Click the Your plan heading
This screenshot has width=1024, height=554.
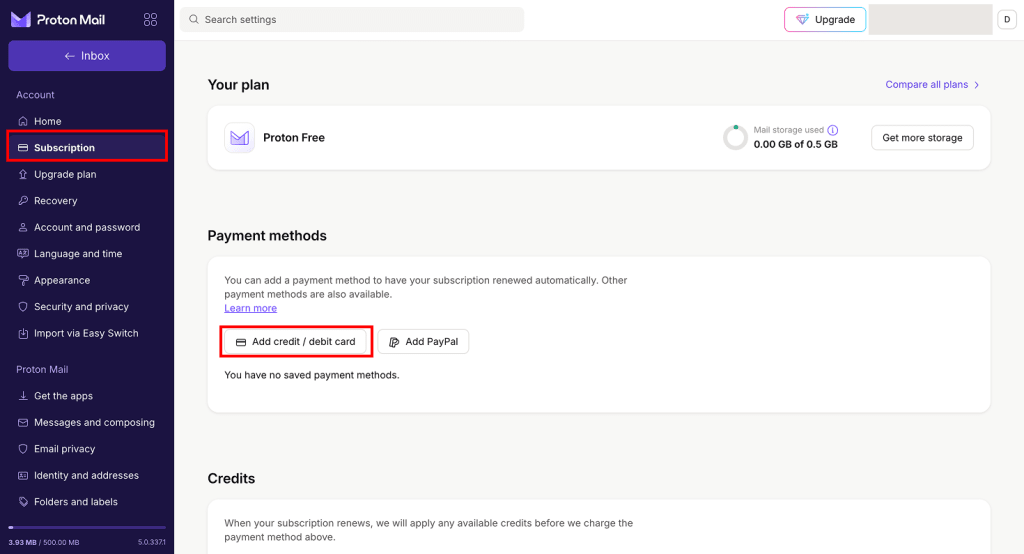238,85
